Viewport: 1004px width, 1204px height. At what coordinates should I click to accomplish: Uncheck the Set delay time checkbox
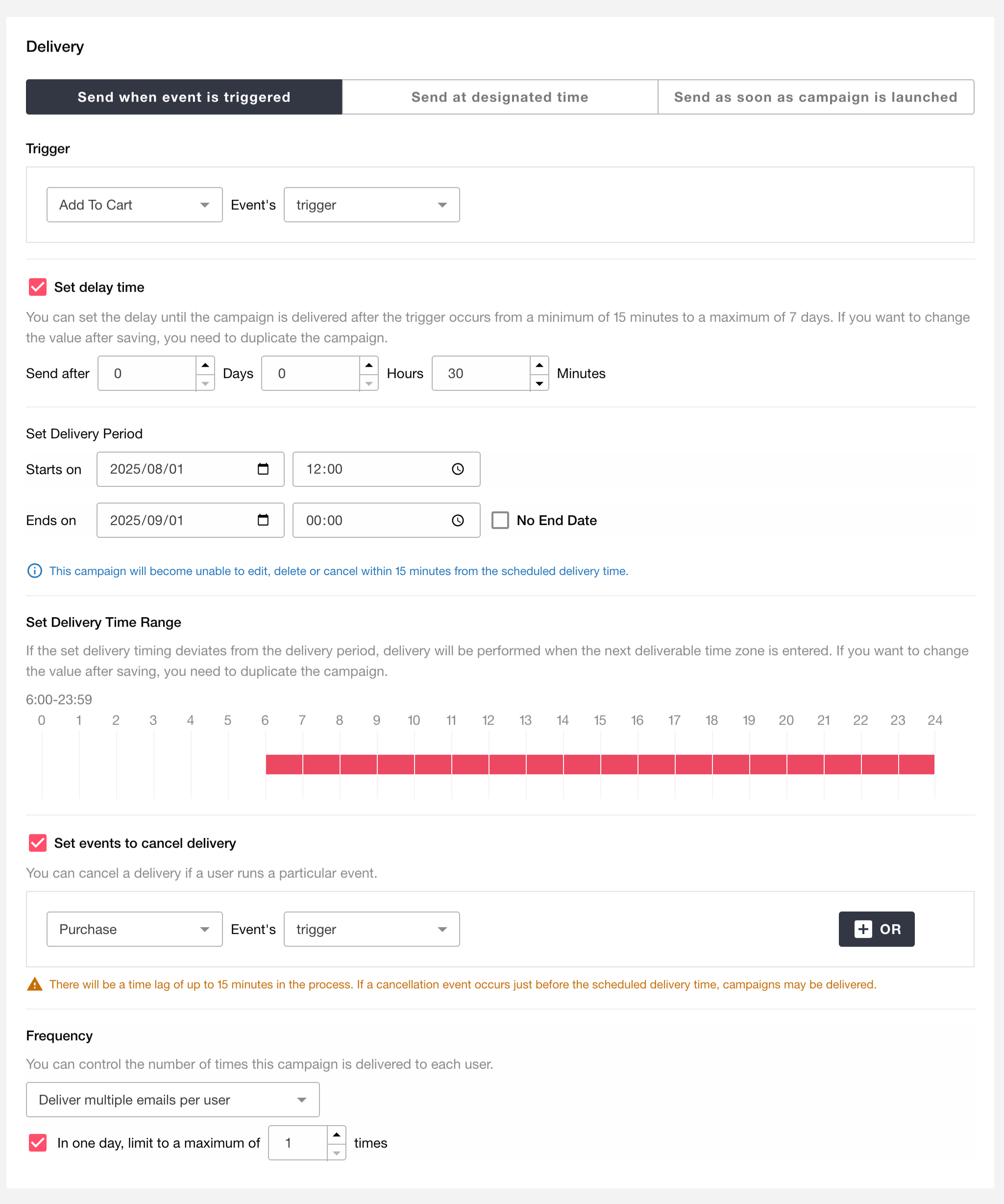click(x=38, y=287)
